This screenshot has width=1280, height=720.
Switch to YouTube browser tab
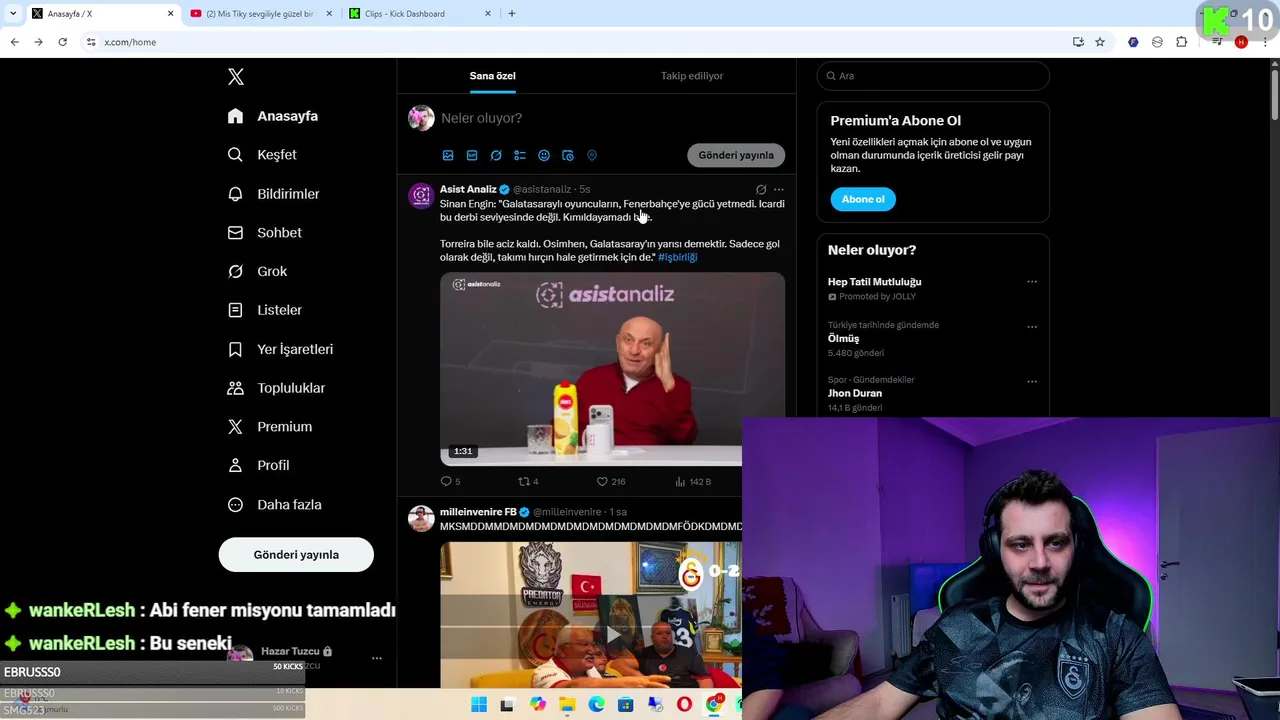260,14
